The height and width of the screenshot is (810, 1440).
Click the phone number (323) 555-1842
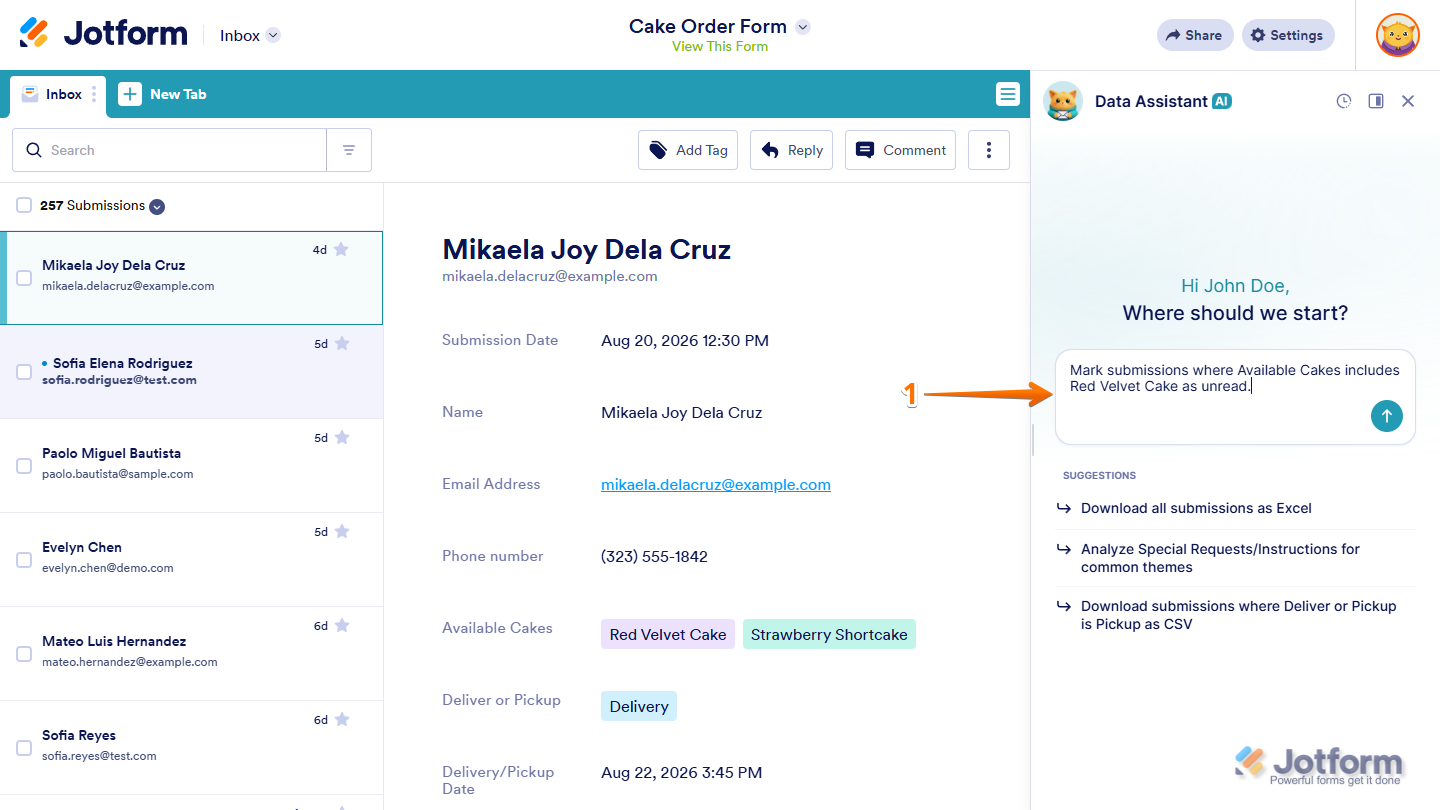654,557
